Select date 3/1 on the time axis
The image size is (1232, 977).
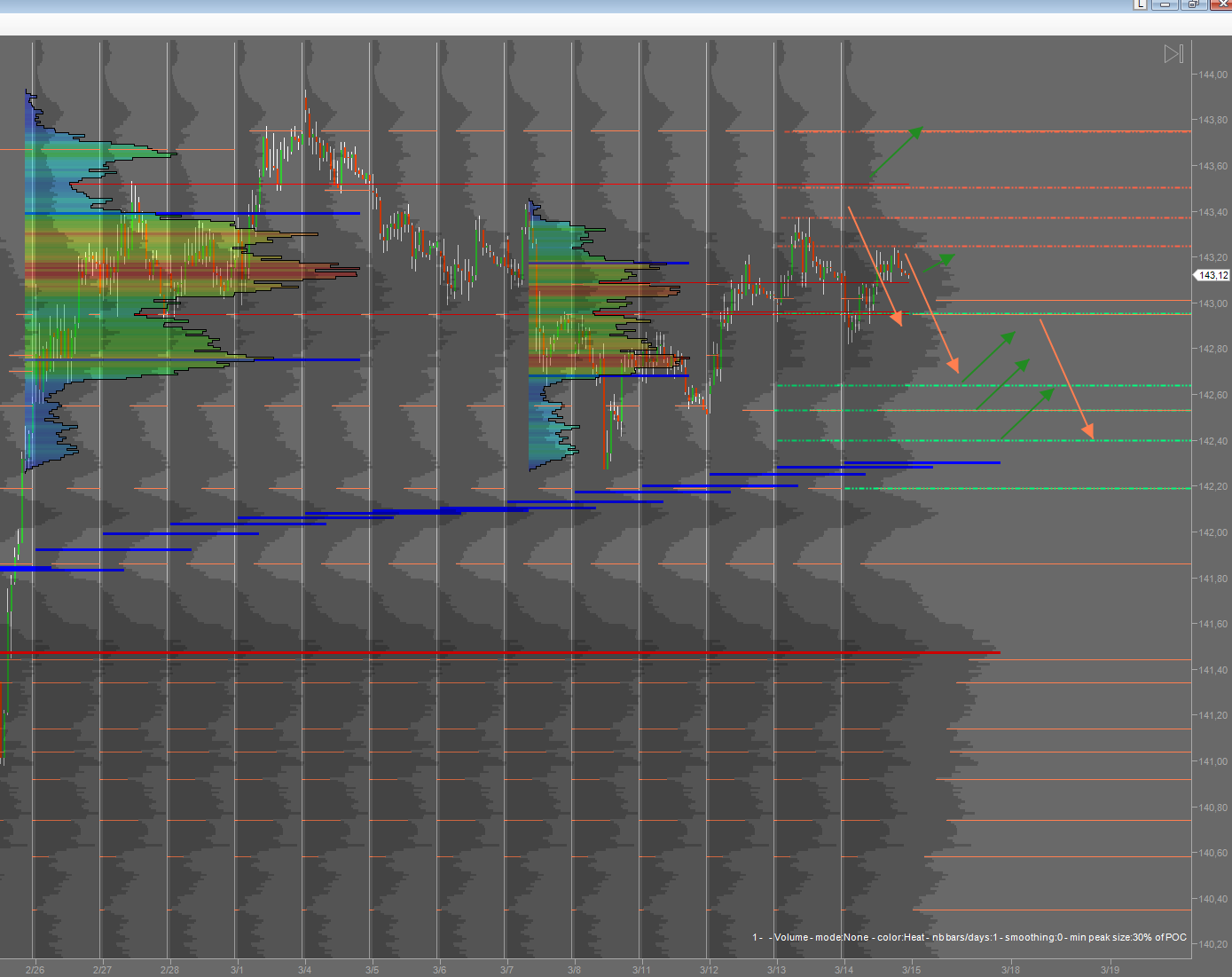coord(237,970)
